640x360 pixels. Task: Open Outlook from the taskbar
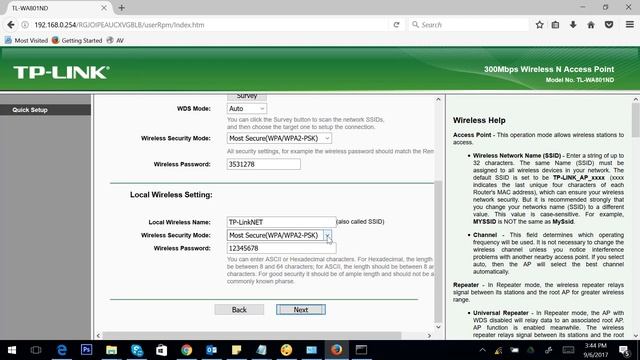point(211,350)
